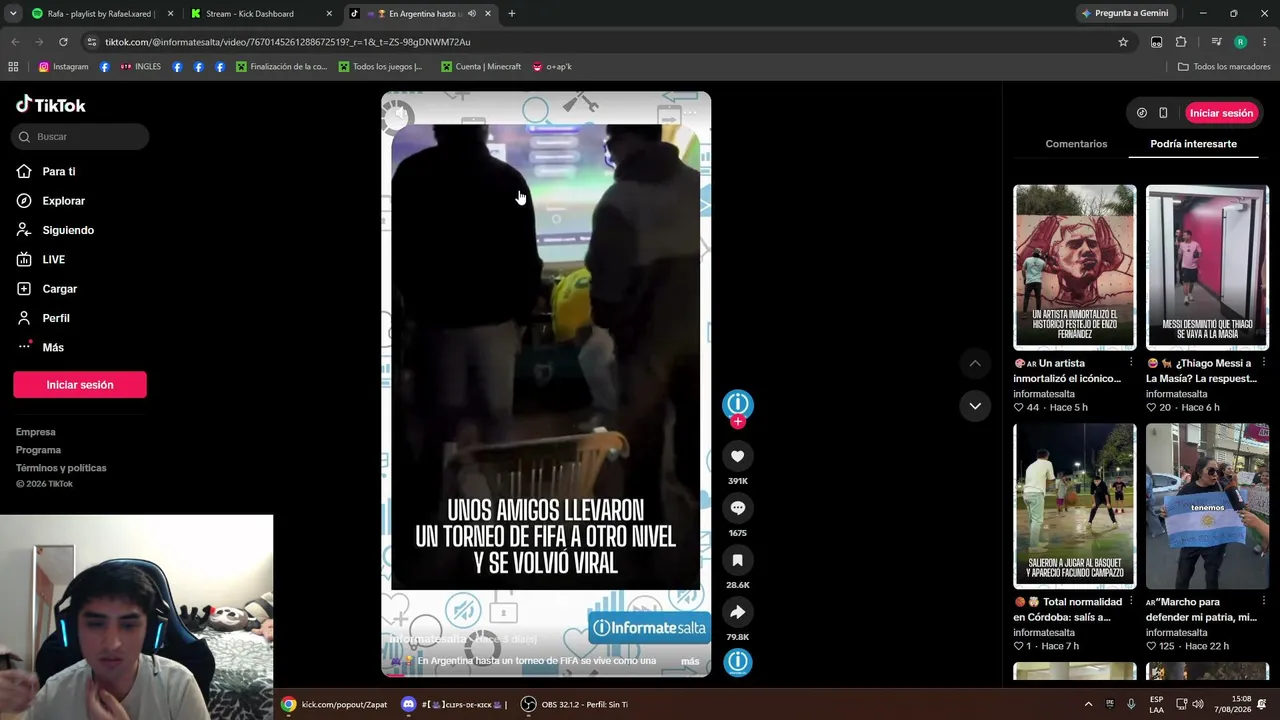Reload the page in Chrome

click(63, 42)
